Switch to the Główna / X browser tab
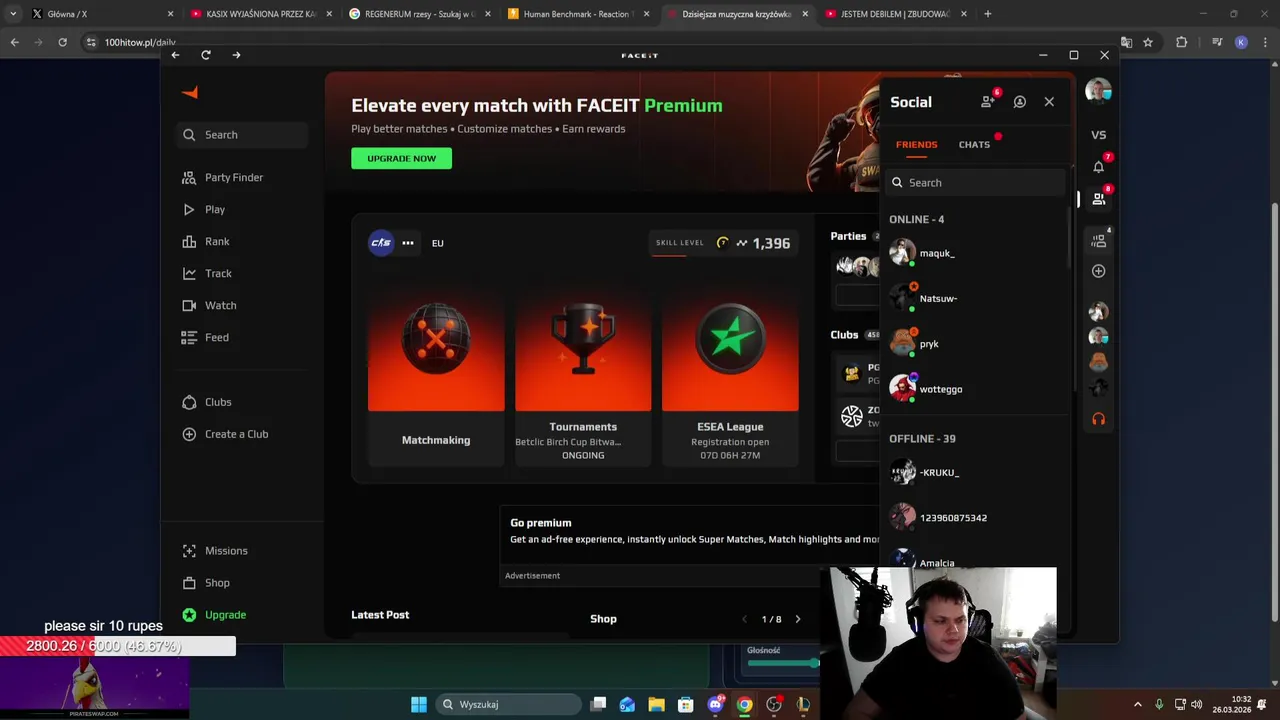 tap(102, 14)
